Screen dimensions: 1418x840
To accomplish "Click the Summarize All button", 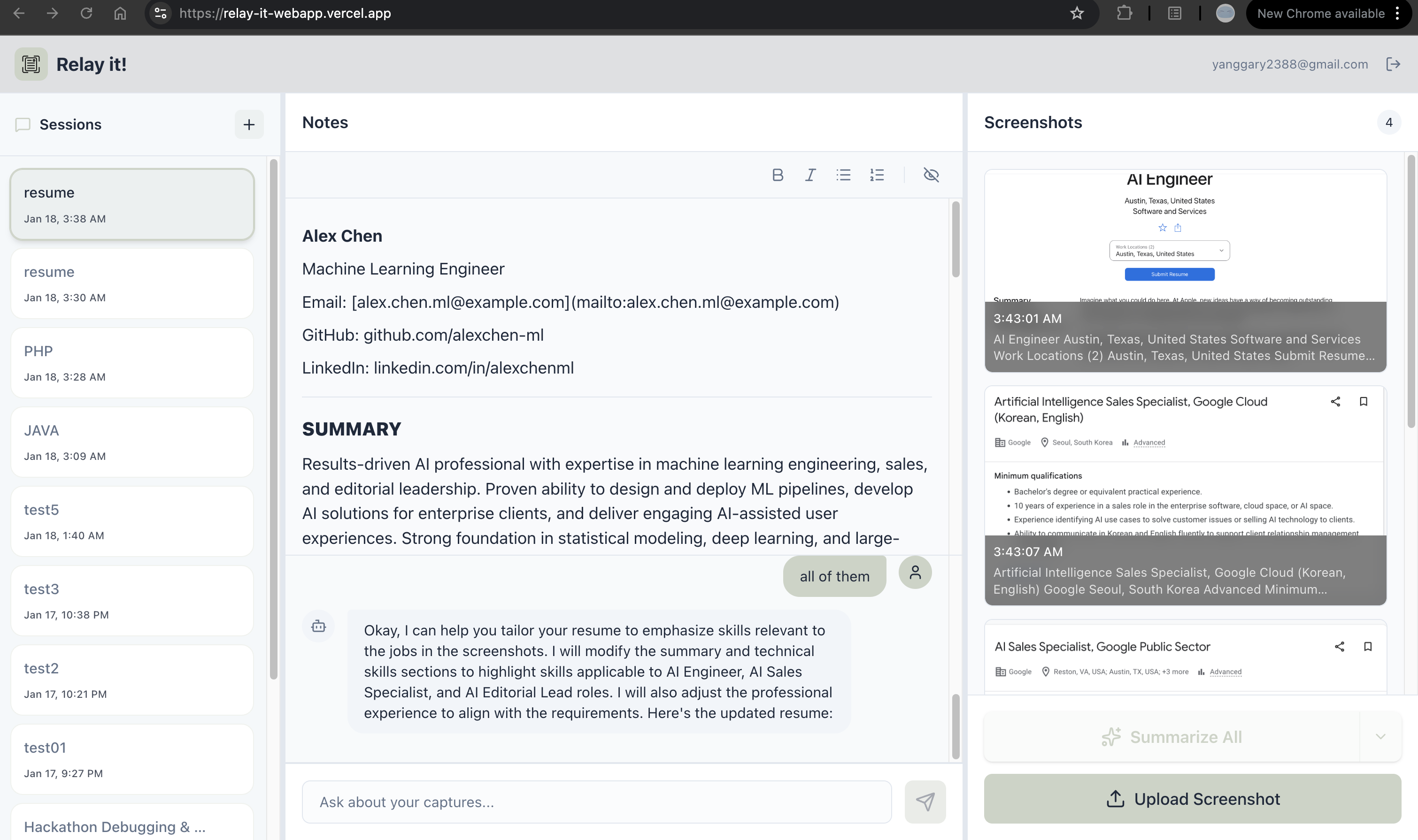I will click(1171, 736).
